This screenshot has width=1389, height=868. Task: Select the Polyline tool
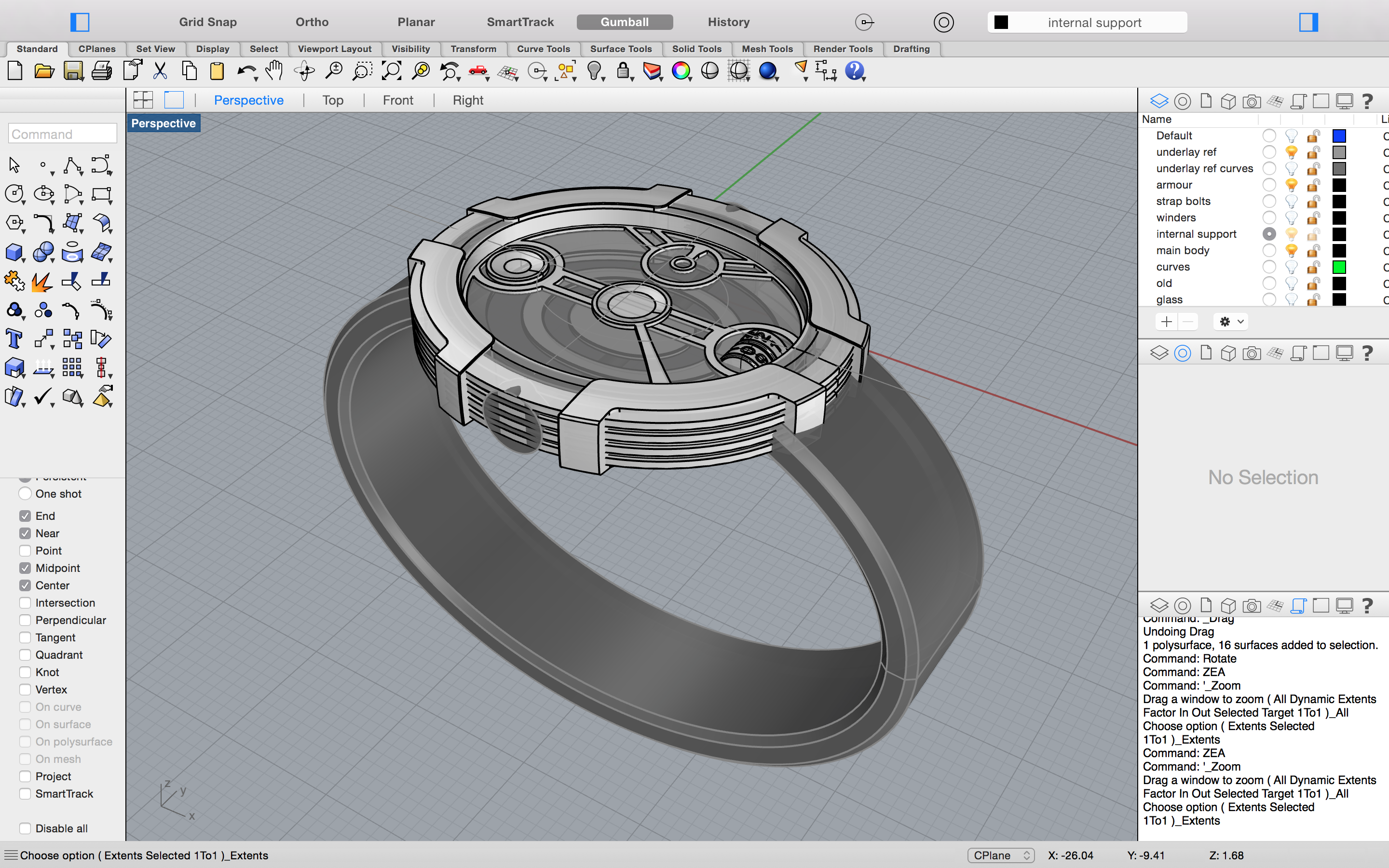(72, 165)
